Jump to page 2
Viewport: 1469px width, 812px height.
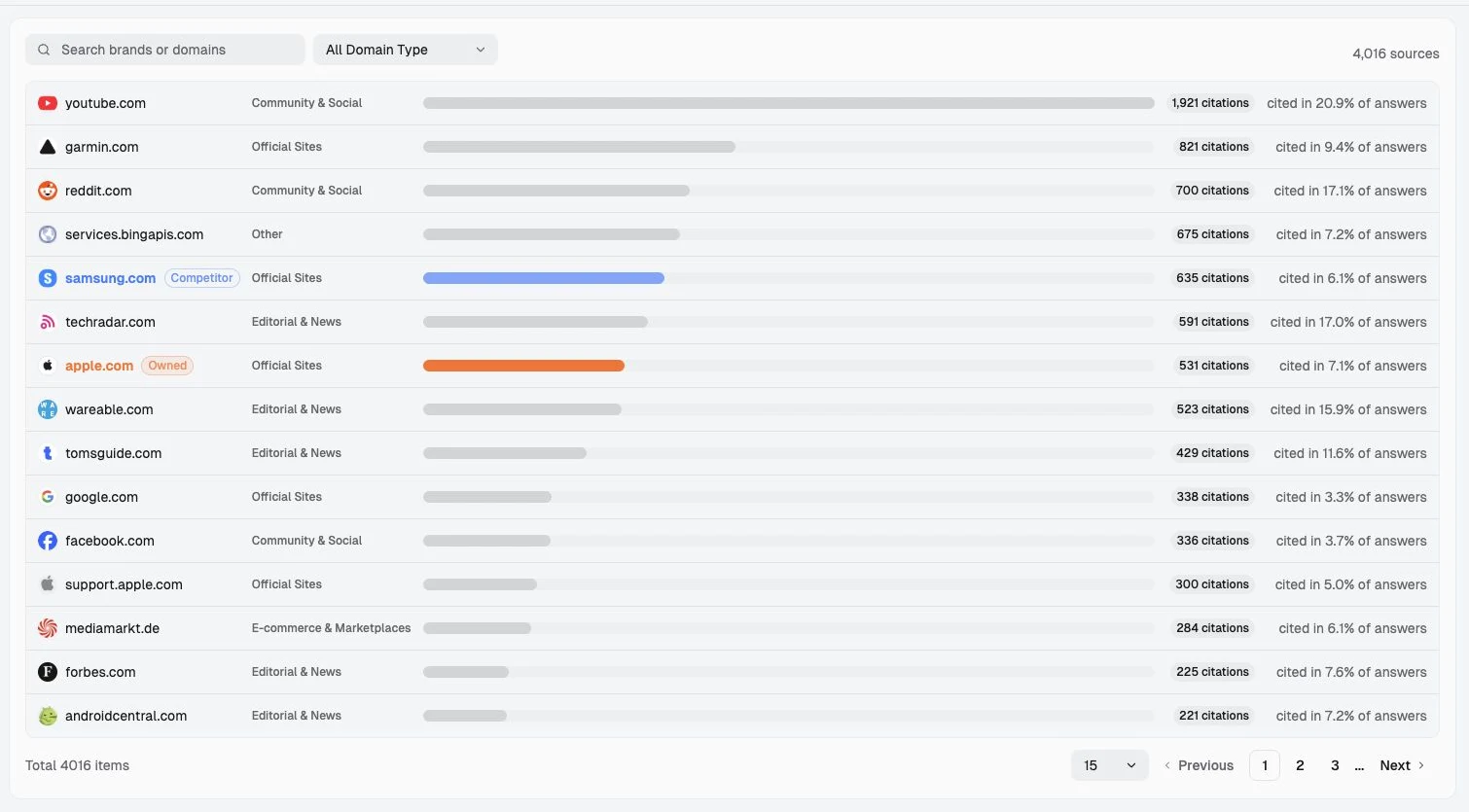pyautogui.click(x=1300, y=765)
